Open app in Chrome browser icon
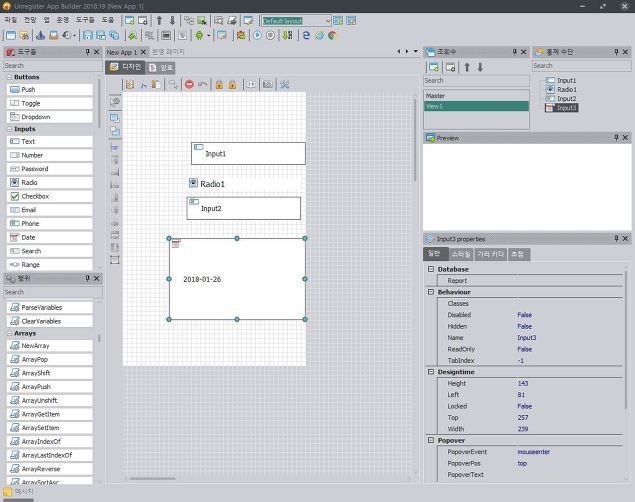The height and width of the screenshot is (502, 635). [x=332, y=36]
